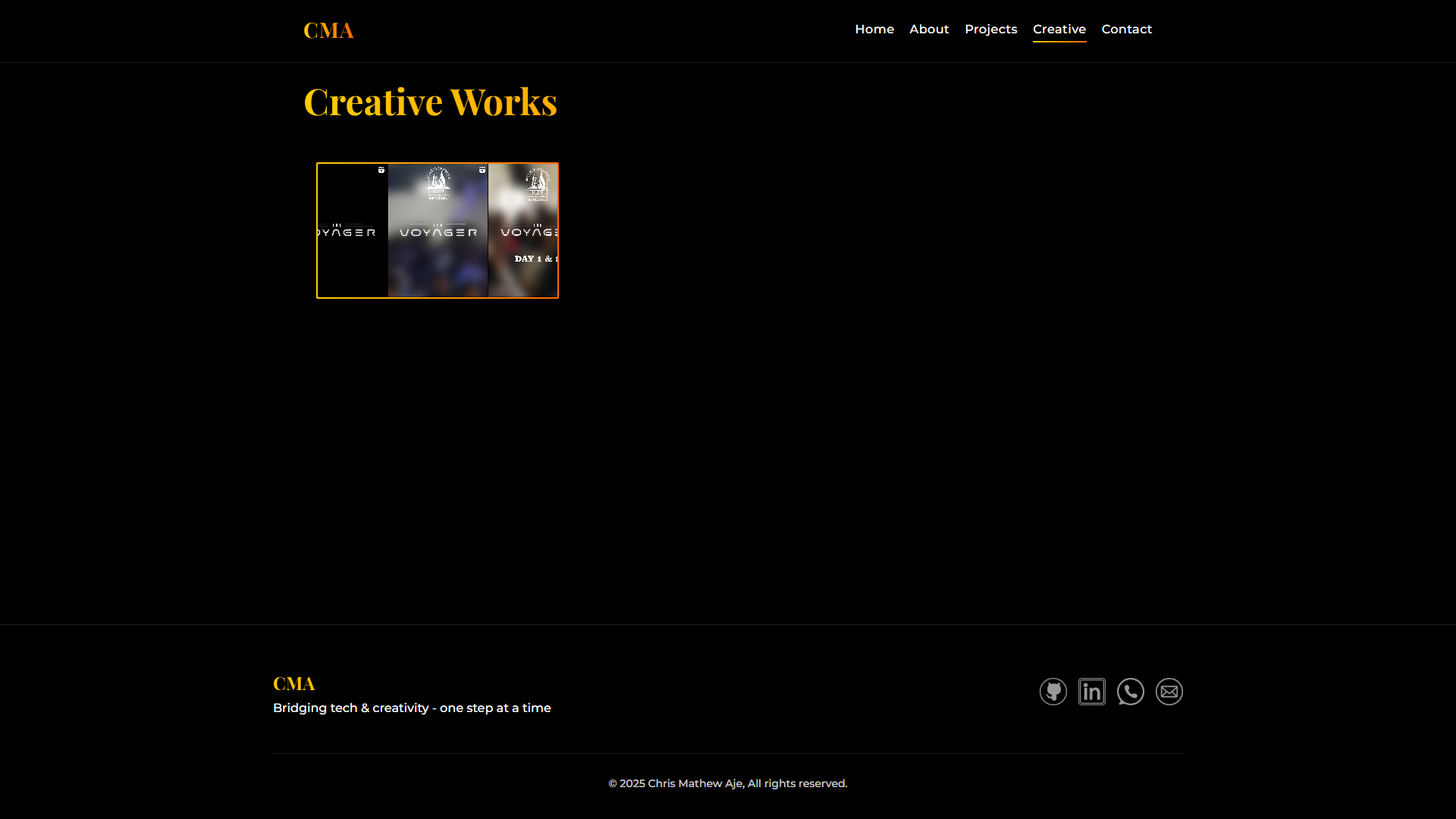Open the About page link
This screenshot has height=819, width=1456.
tap(929, 30)
